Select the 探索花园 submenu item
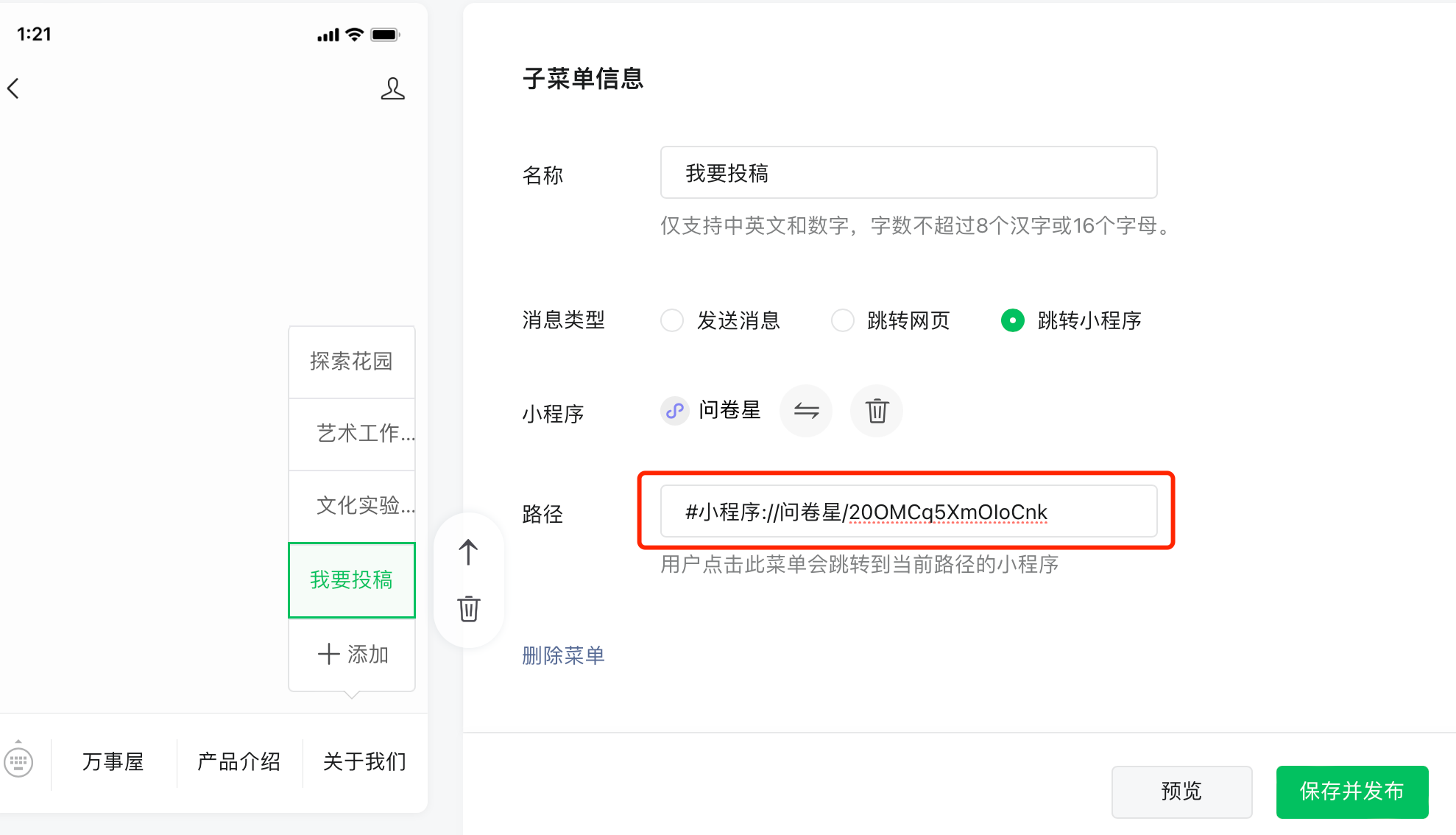Screen dimensions: 1456x835 click(x=351, y=361)
